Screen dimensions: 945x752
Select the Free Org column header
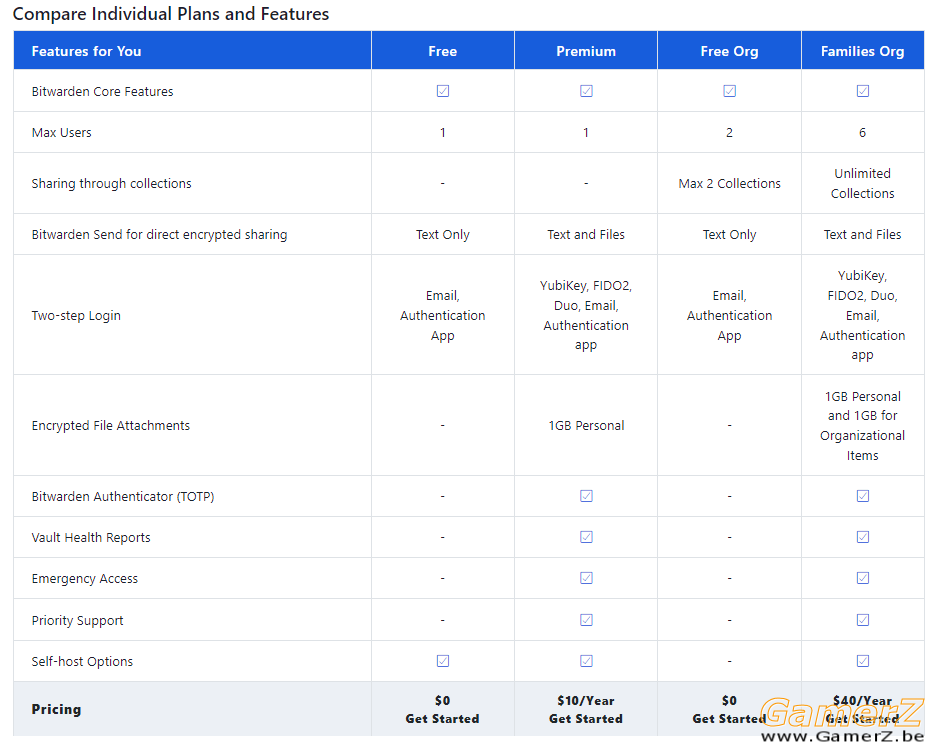(x=729, y=52)
